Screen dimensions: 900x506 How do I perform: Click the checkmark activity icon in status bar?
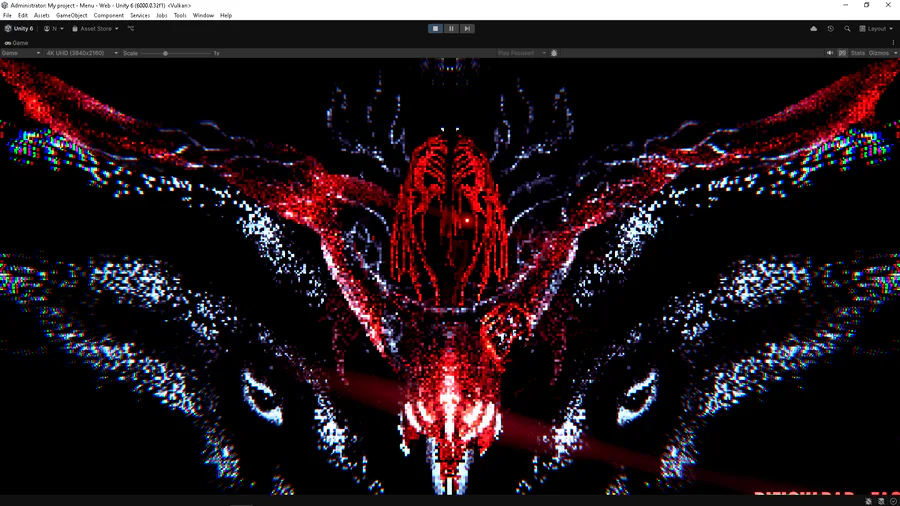click(x=893, y=501)
